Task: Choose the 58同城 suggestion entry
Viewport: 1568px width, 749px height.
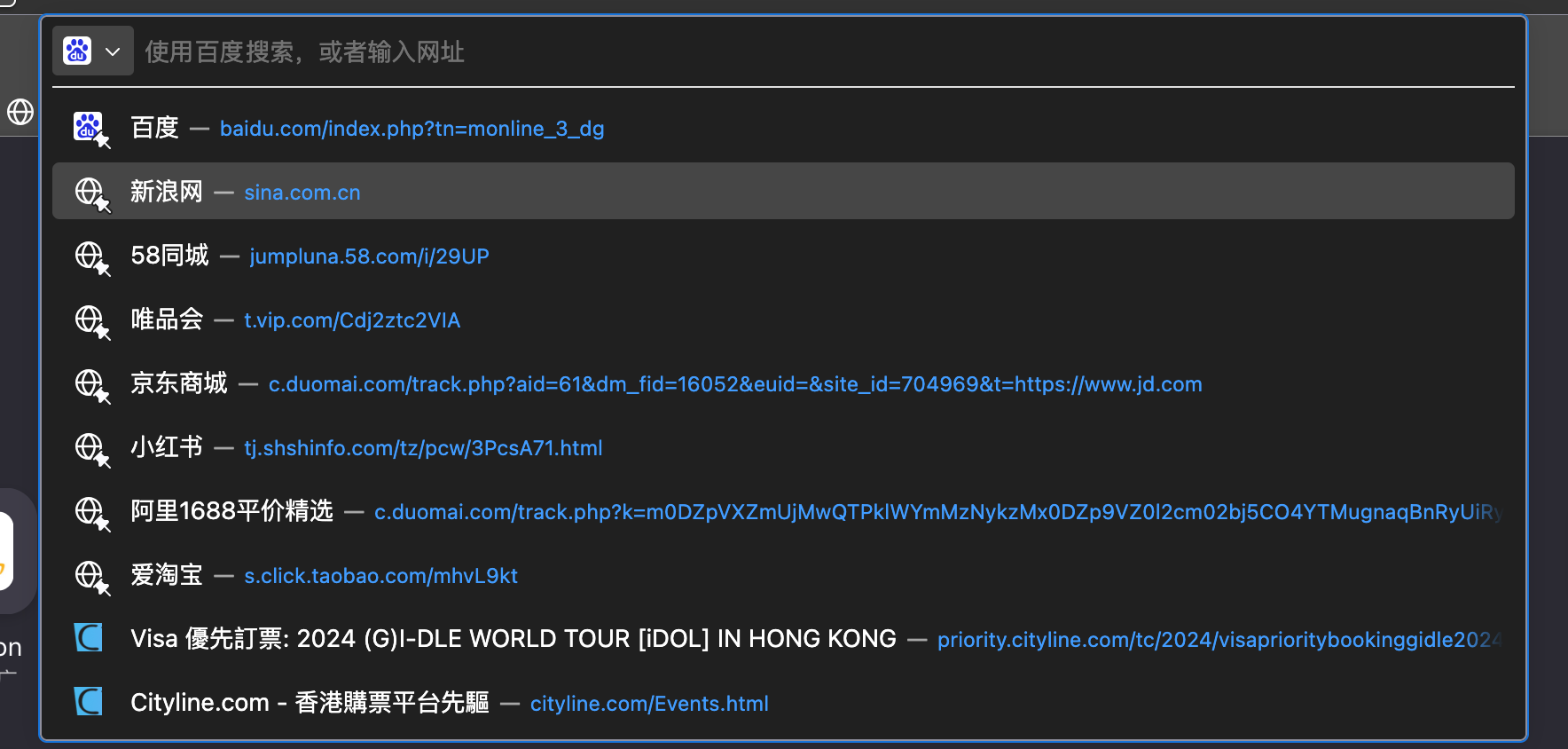Action: pyautogui.click(x=783, y=256)
